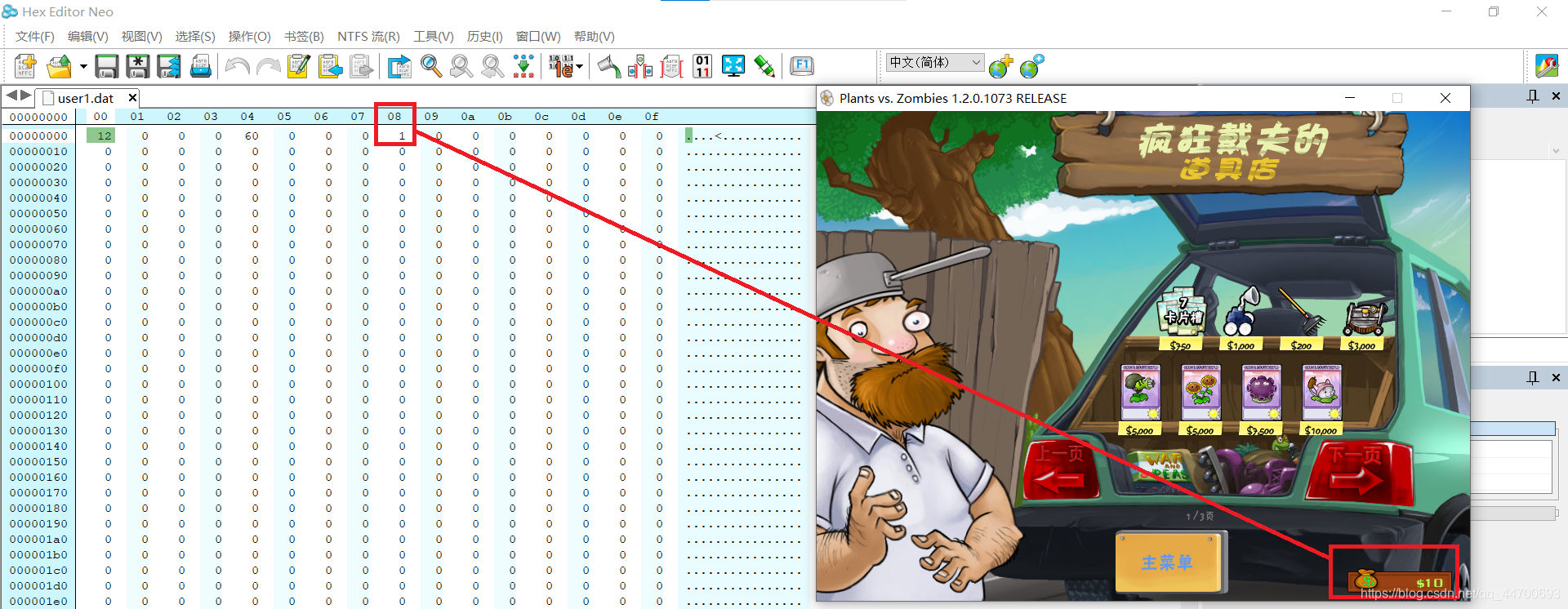Image resolution: width=1568 pixels, height=609 pixels.
Task: Click the pattern green down-arrow icon
Action: point(523,66)
